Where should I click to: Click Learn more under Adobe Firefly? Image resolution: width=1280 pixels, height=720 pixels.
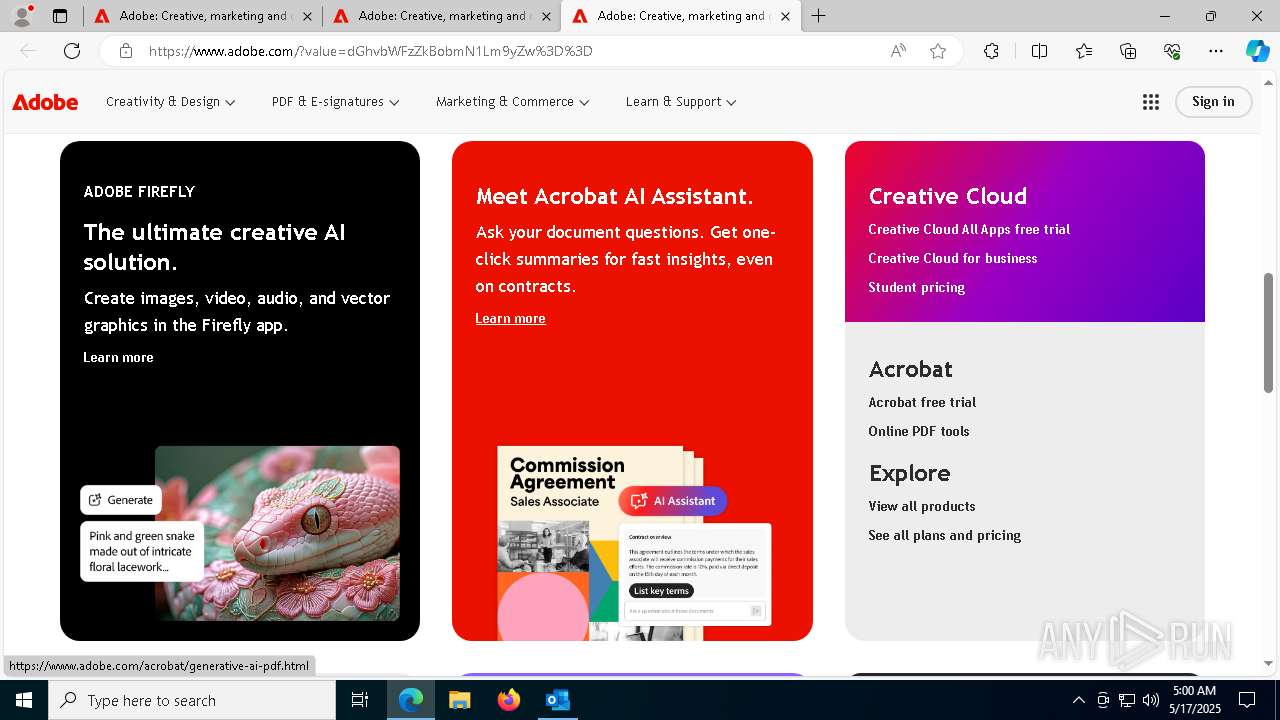(x=118, y=357)
